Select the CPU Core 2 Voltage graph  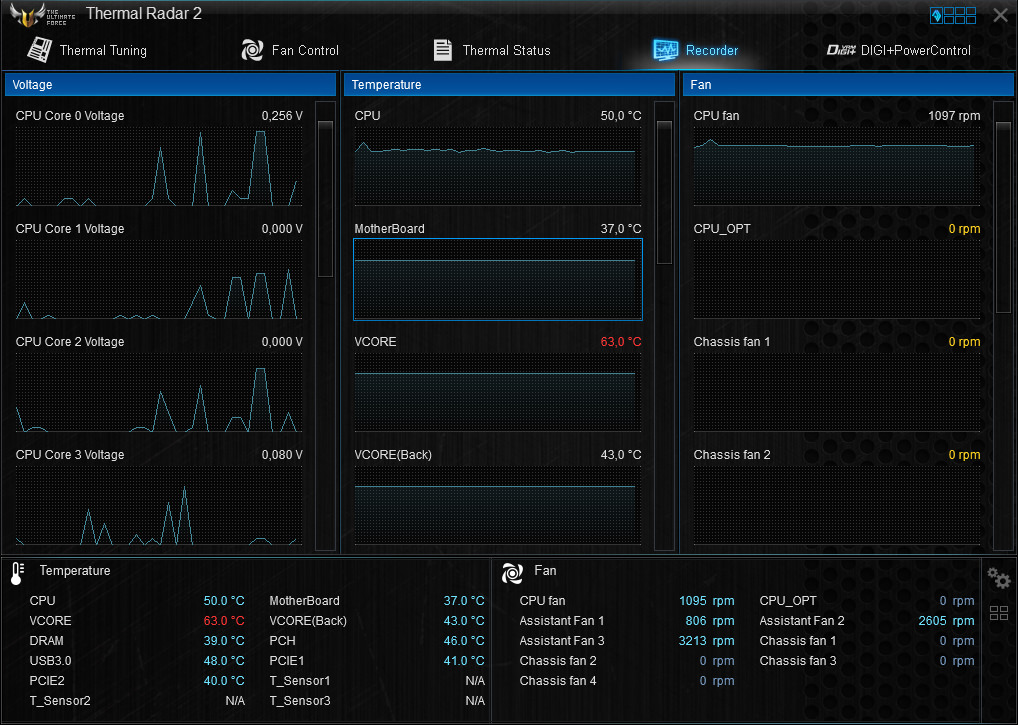click(159, 392)
